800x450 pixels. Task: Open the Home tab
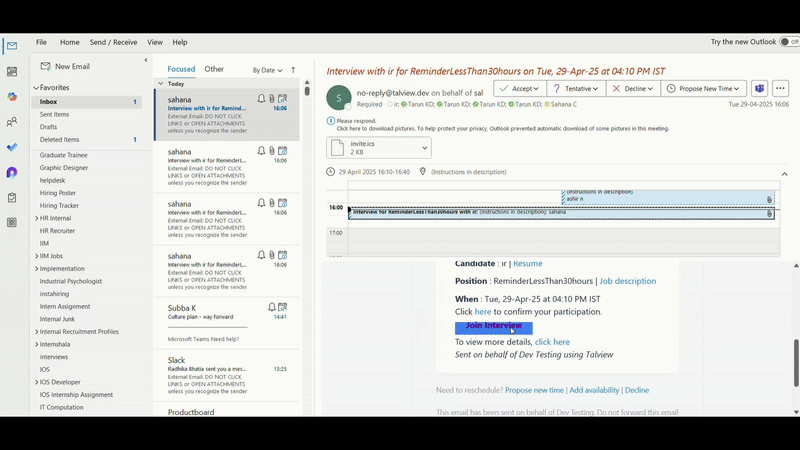[69, 42]
